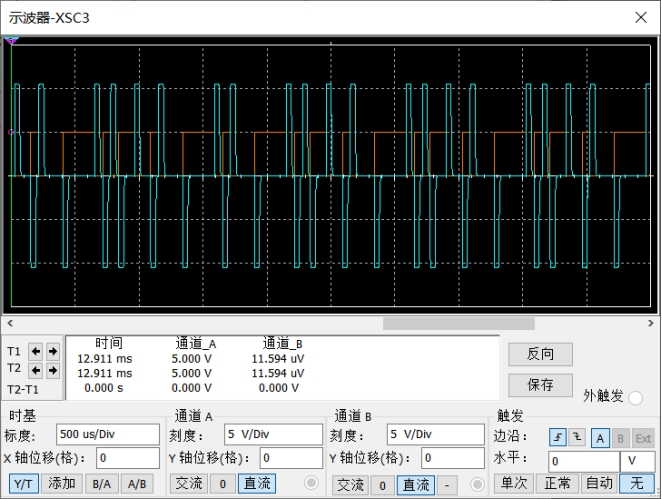Set channel A coupling to 0 ground
This screenshot has height=499, width=662.
click(x=223, y=484)
